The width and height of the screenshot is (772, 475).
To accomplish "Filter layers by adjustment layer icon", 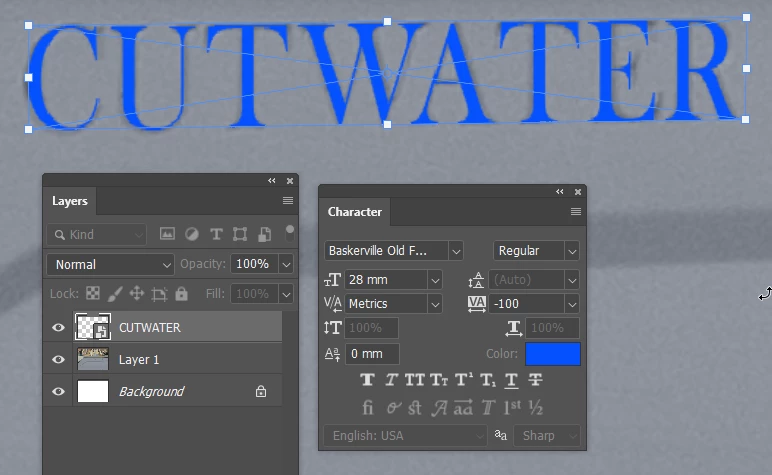I will [x=192, y=234].
